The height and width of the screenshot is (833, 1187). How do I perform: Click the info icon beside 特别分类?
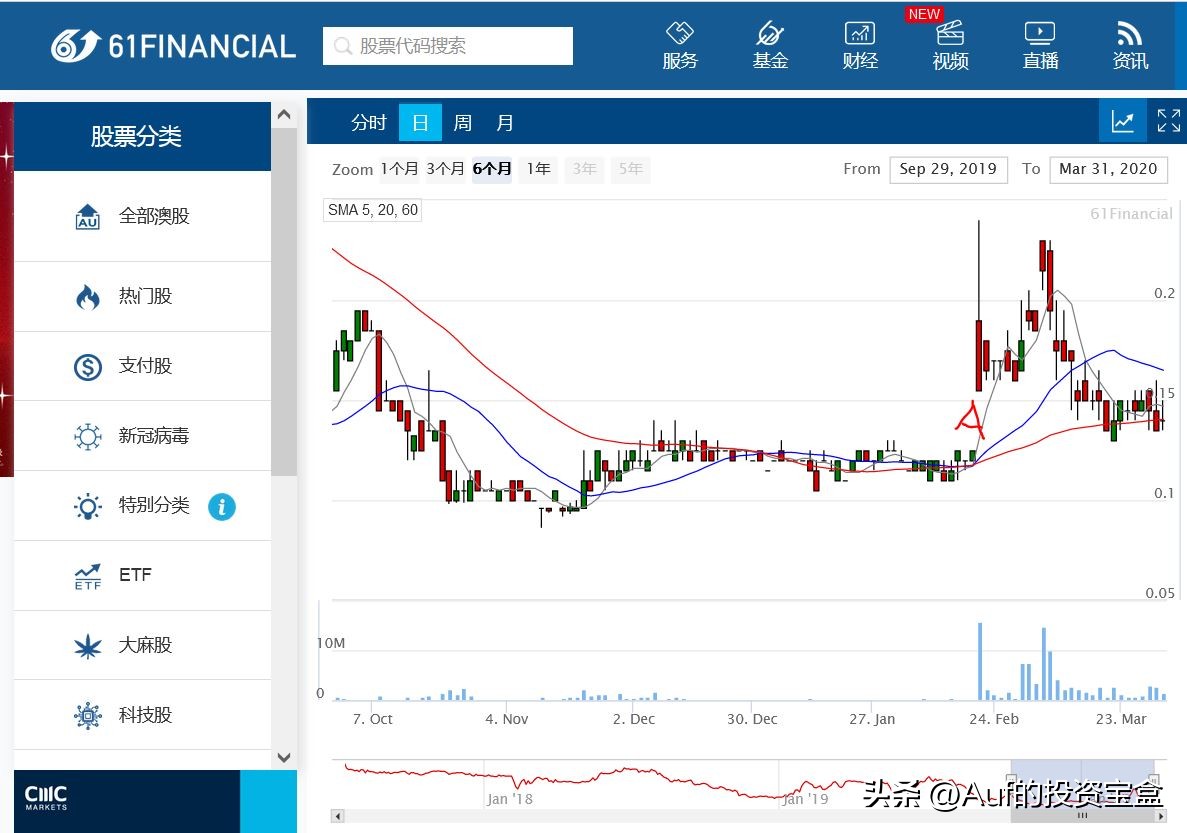tap(221, 507)
